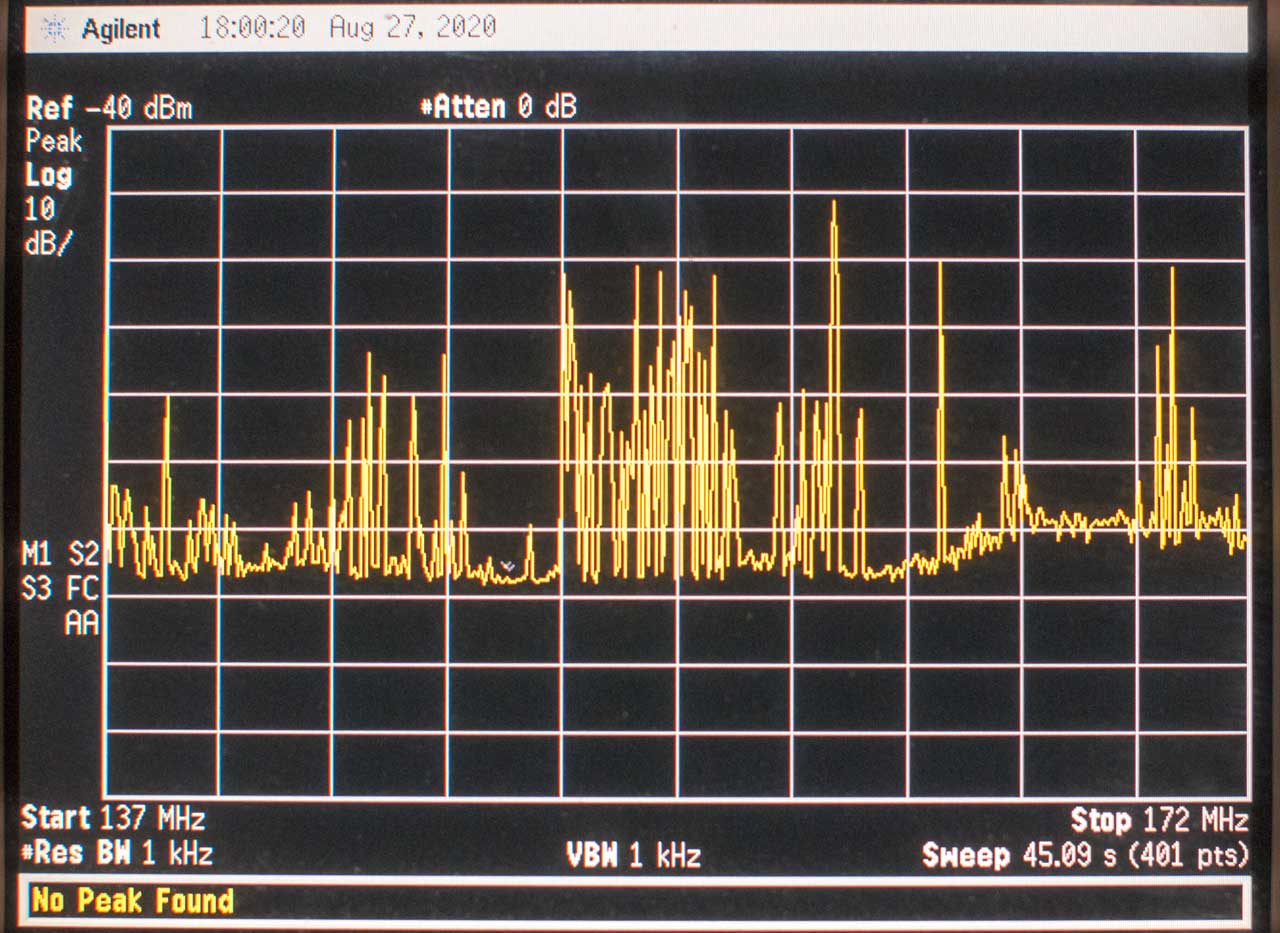Click the Agilent brand name in title bar
This screenshot has height=933, width=1280.
coord(120,30)
